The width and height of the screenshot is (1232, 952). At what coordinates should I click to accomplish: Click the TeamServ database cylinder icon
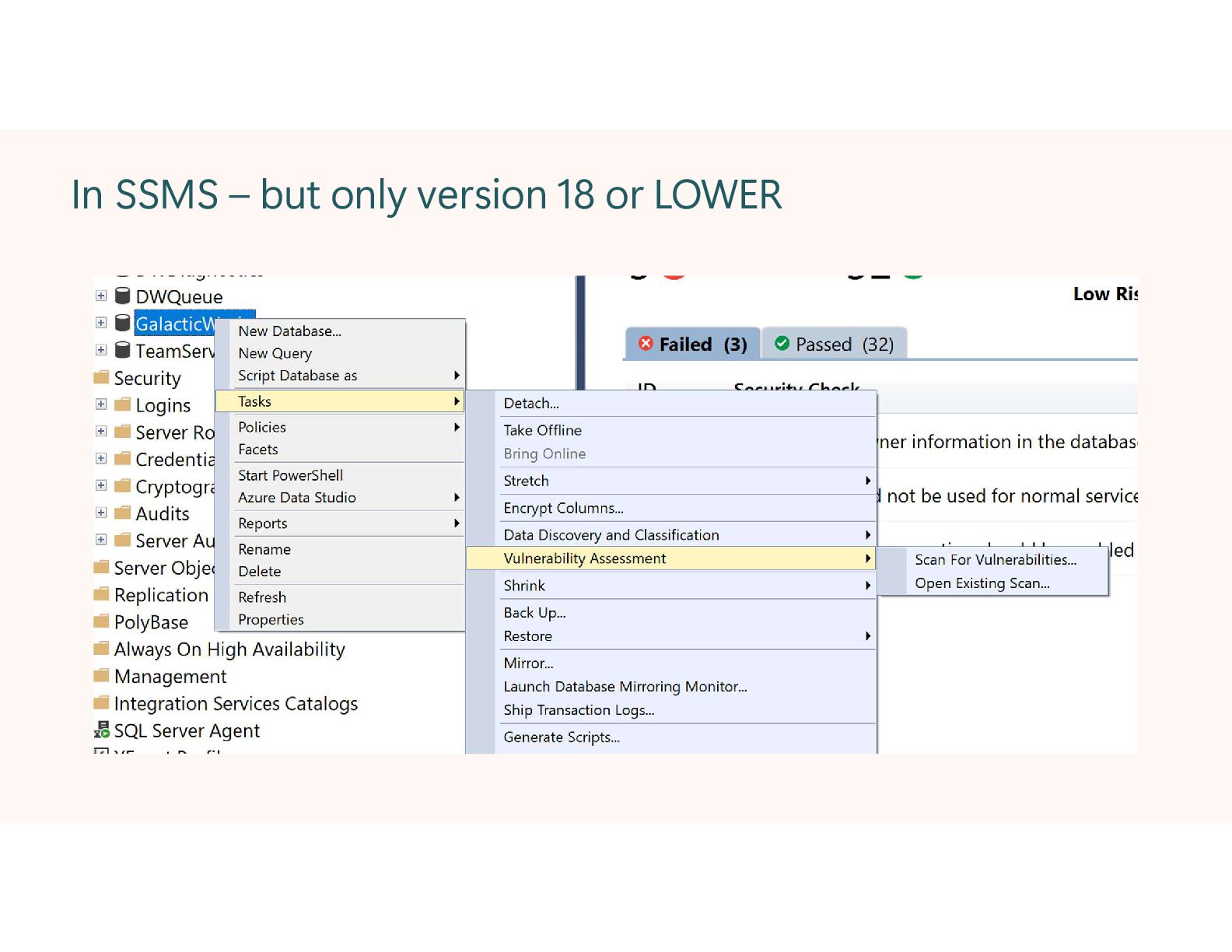[x=123, y=350]
